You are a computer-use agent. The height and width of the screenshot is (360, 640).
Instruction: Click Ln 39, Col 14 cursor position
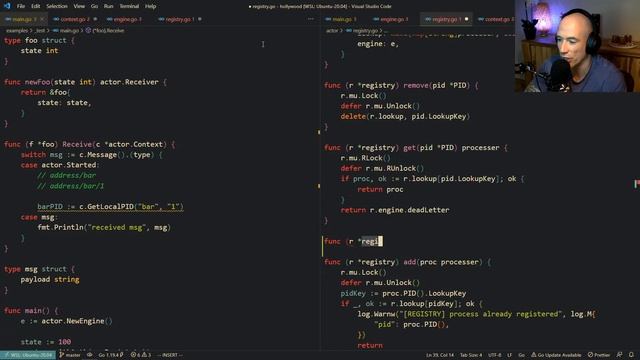(x=440, y=355)
